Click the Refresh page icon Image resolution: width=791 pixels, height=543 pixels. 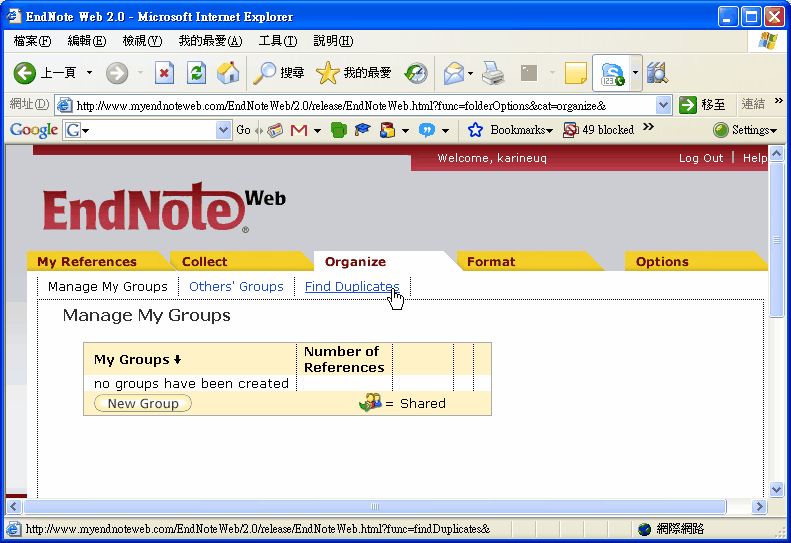pos(196,73)
